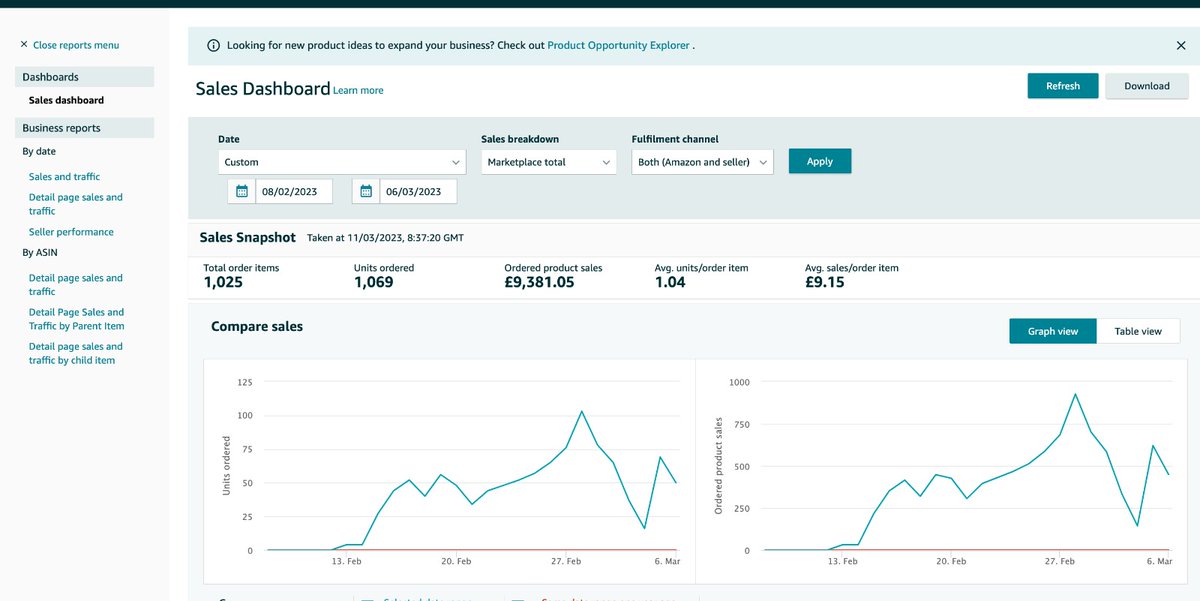Open the calendar picker for the start date

pos(241,191)
